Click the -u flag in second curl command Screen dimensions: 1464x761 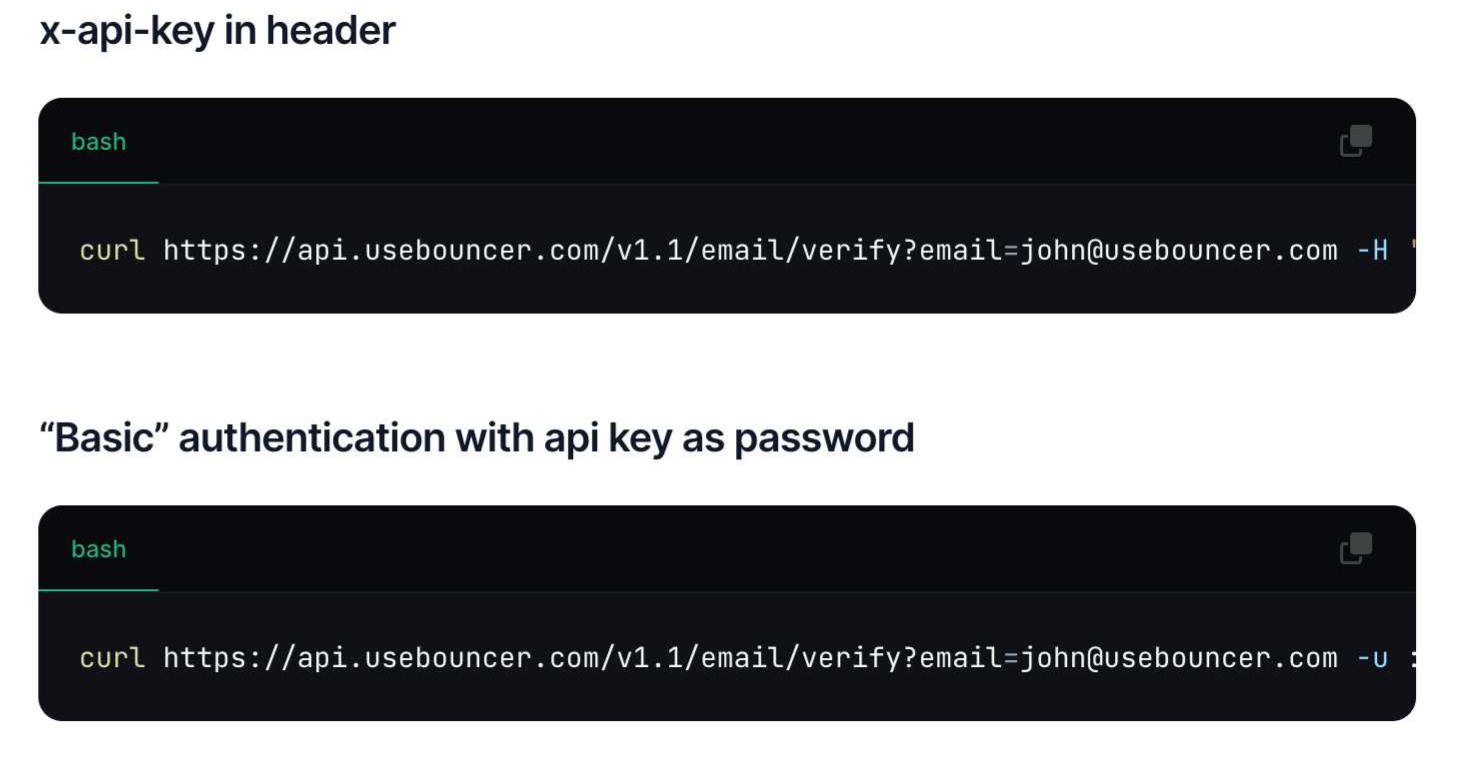[1372, 658]
